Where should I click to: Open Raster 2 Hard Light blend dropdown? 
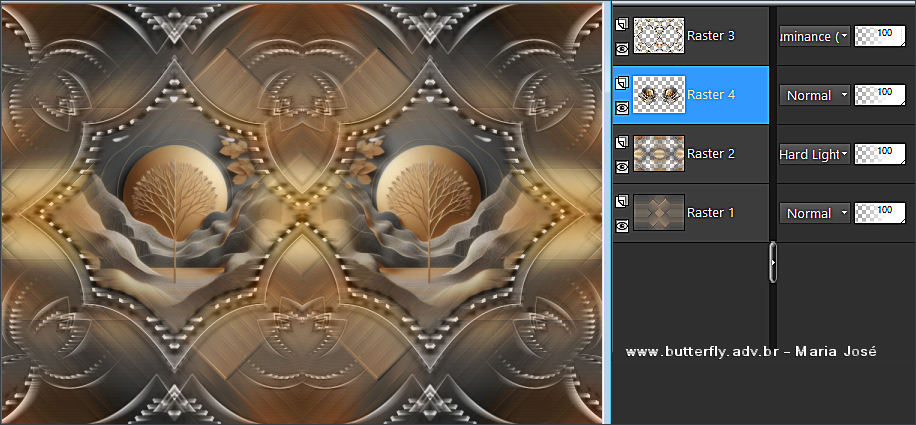pos(815,154)
